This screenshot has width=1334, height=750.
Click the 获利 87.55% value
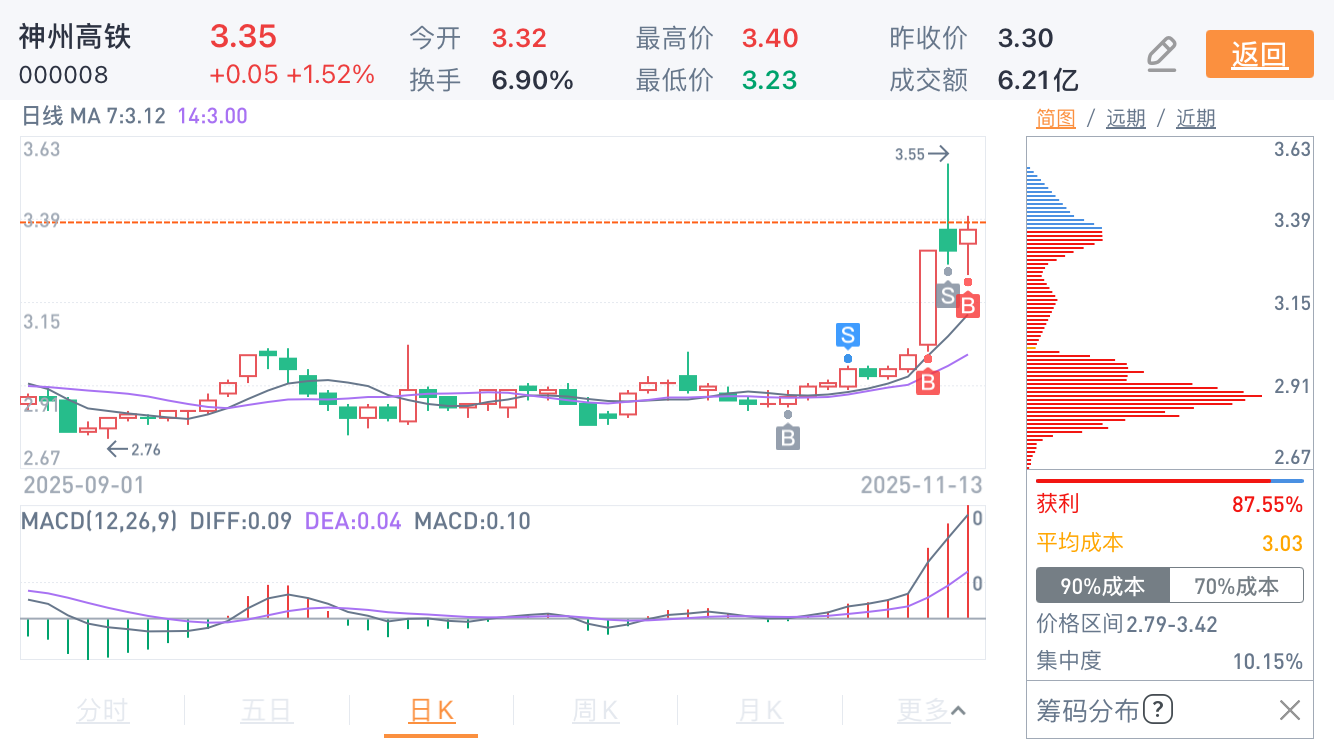[x=1267, y=504]
